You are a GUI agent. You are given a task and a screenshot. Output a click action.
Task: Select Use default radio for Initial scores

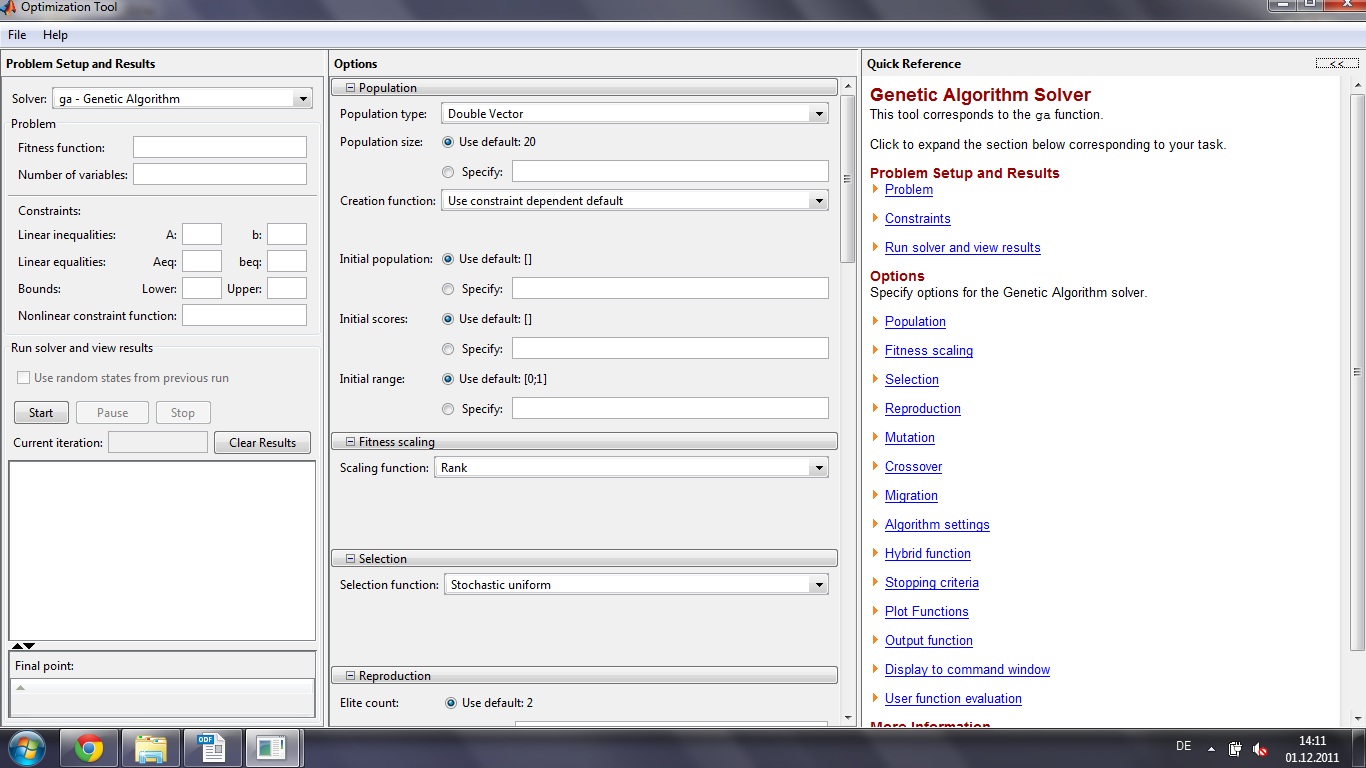click(448, 319)
